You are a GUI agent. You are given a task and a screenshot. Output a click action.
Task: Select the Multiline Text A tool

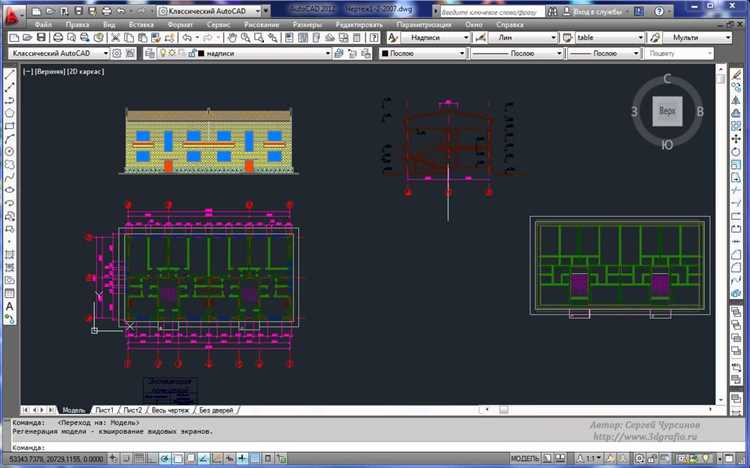pos(10,306)
